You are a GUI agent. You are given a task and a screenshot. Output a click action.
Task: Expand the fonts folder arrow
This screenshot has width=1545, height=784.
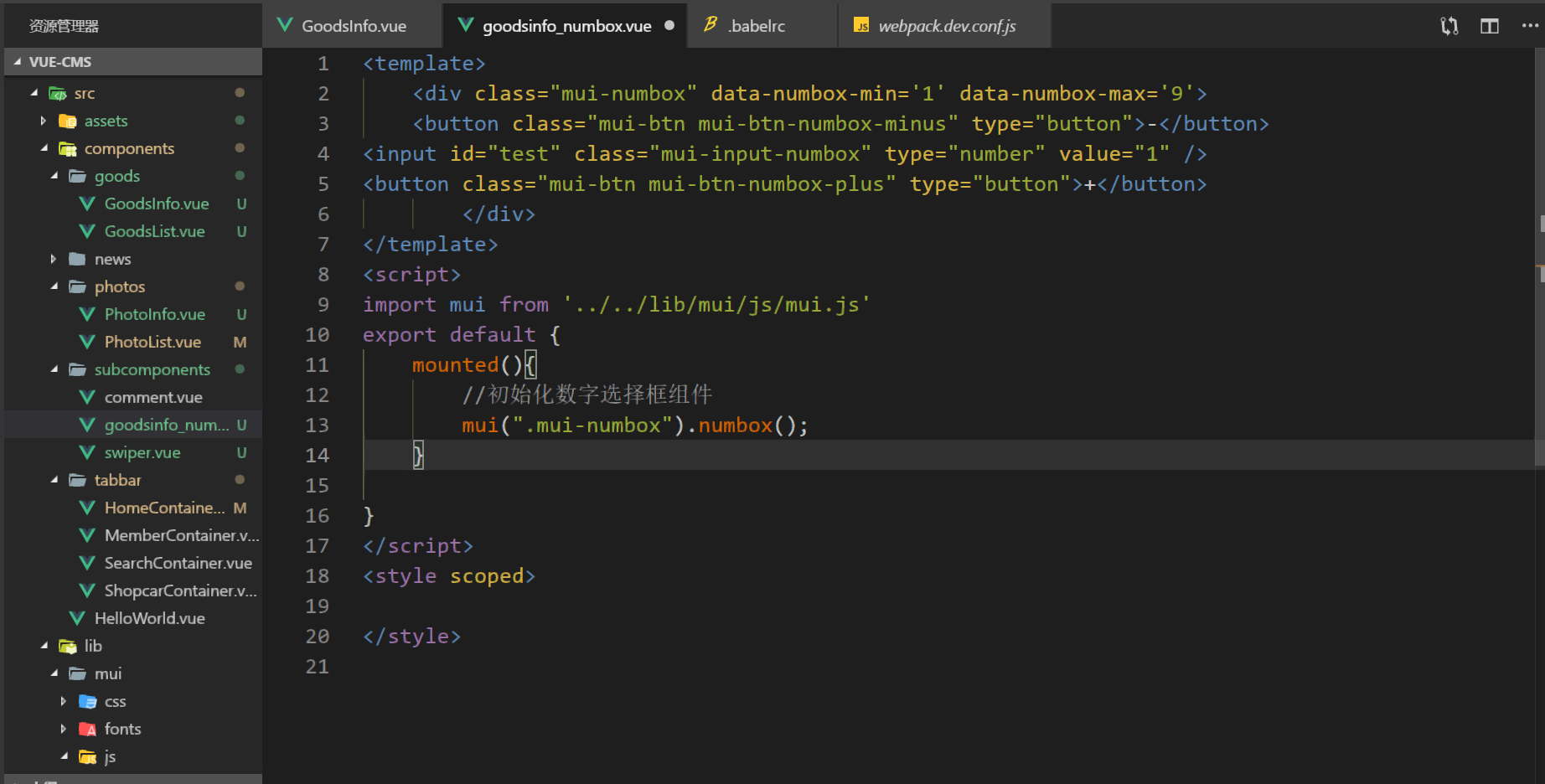(64, 729)
